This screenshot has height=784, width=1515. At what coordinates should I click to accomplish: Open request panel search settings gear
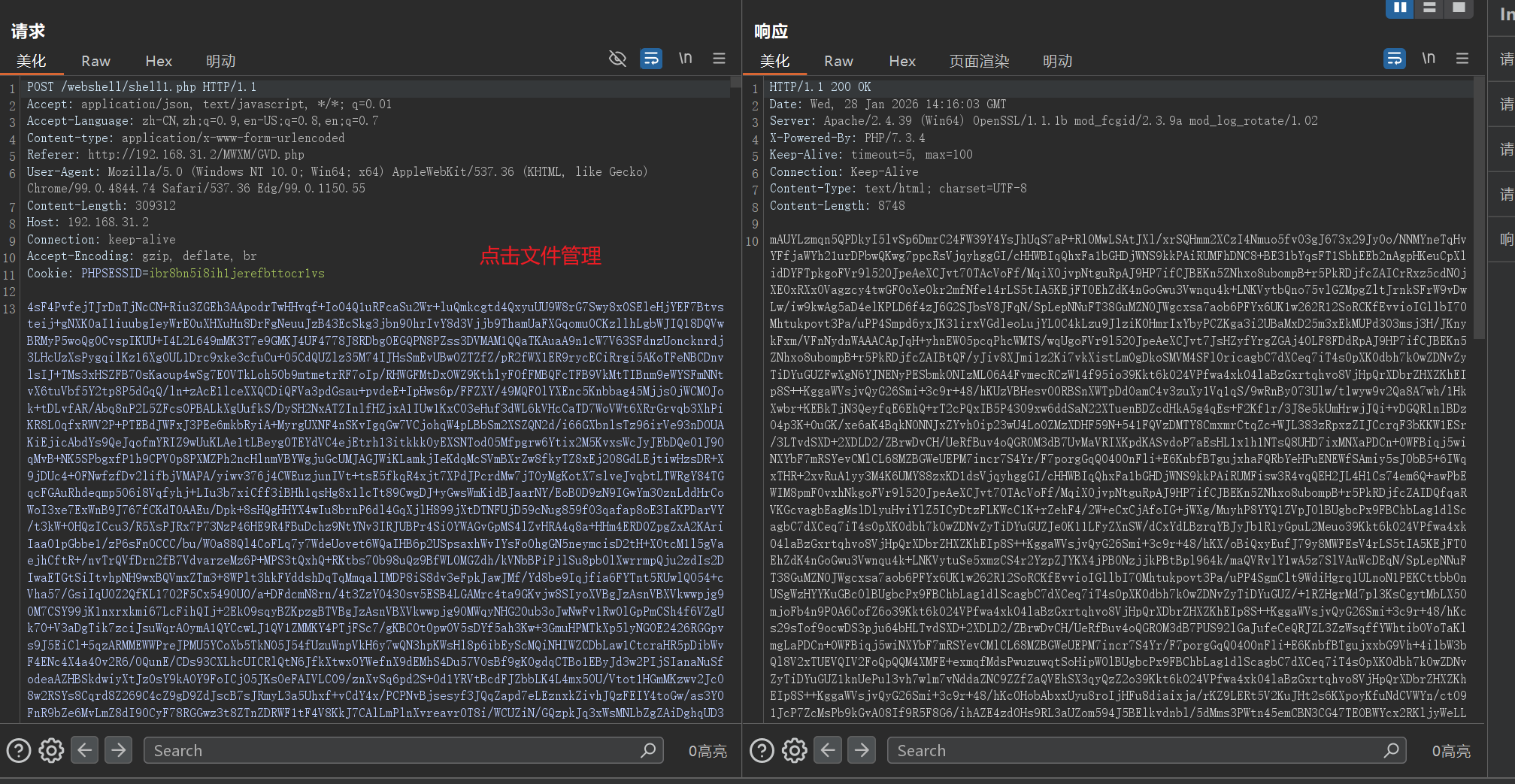coord(51,750)
